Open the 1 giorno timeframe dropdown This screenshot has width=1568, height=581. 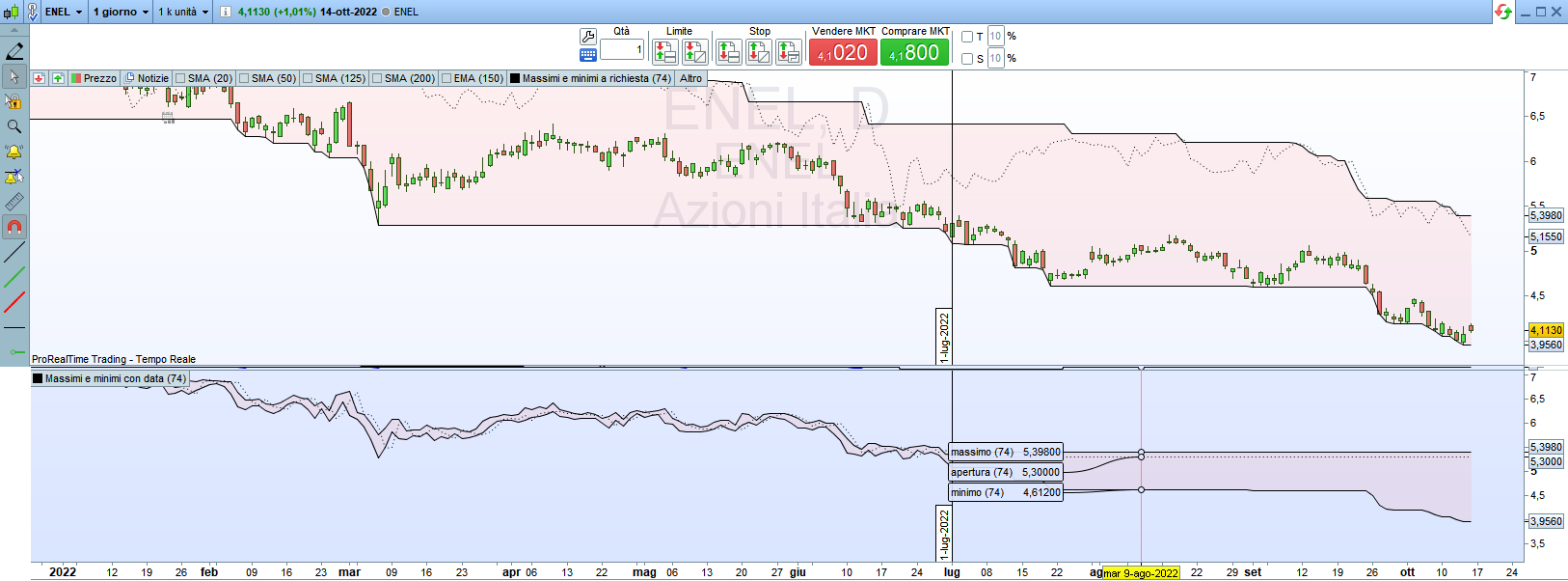coord(121,12)
